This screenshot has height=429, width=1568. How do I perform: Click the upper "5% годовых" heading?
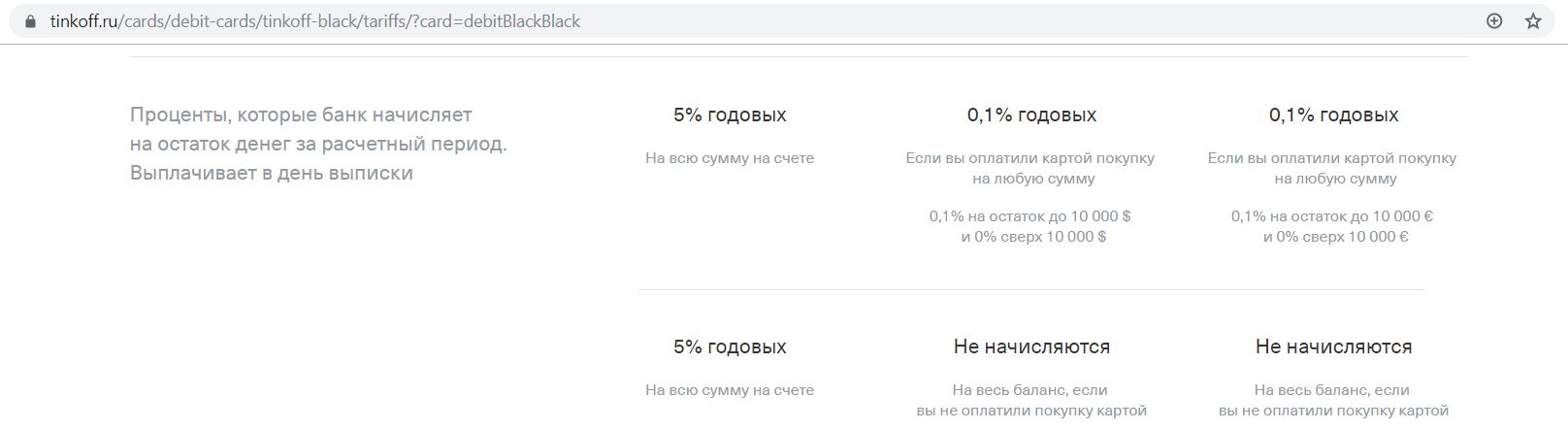click(730, 115)
